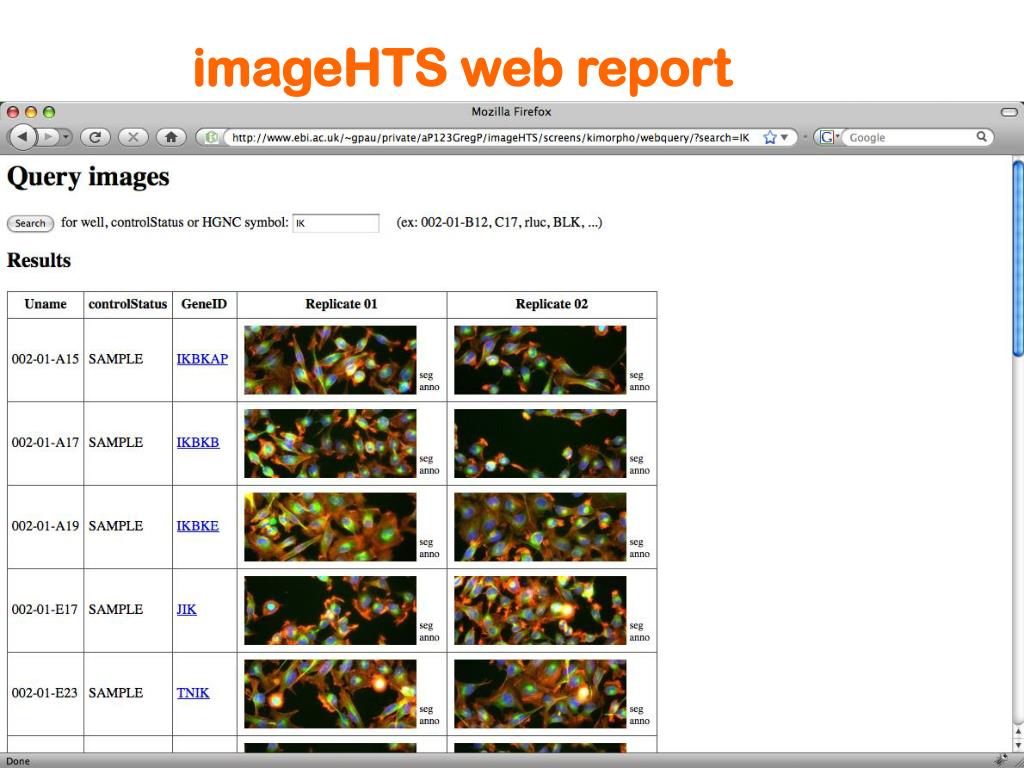Image resolution: width=1024 pixels, height=768 pixels.
Task: Go to the Home page icon
Action: click(171, 137)
